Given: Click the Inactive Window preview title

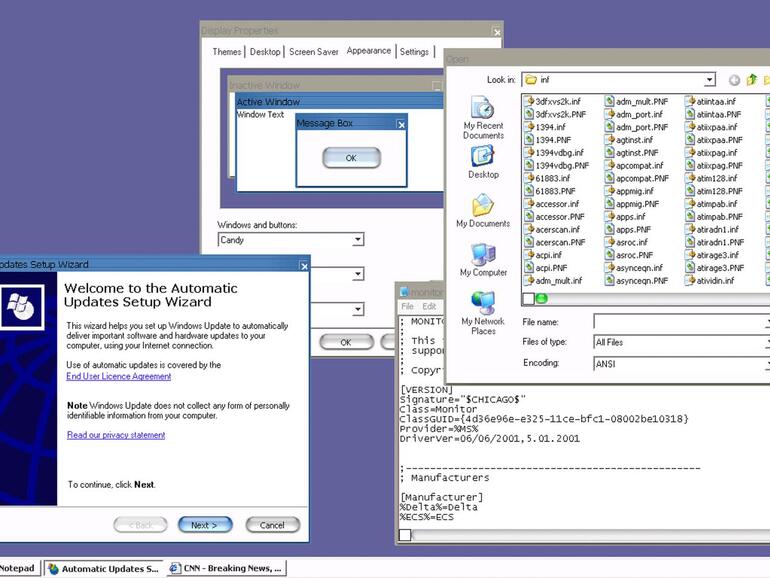Looking at the screenshot, I should point(265,85).
